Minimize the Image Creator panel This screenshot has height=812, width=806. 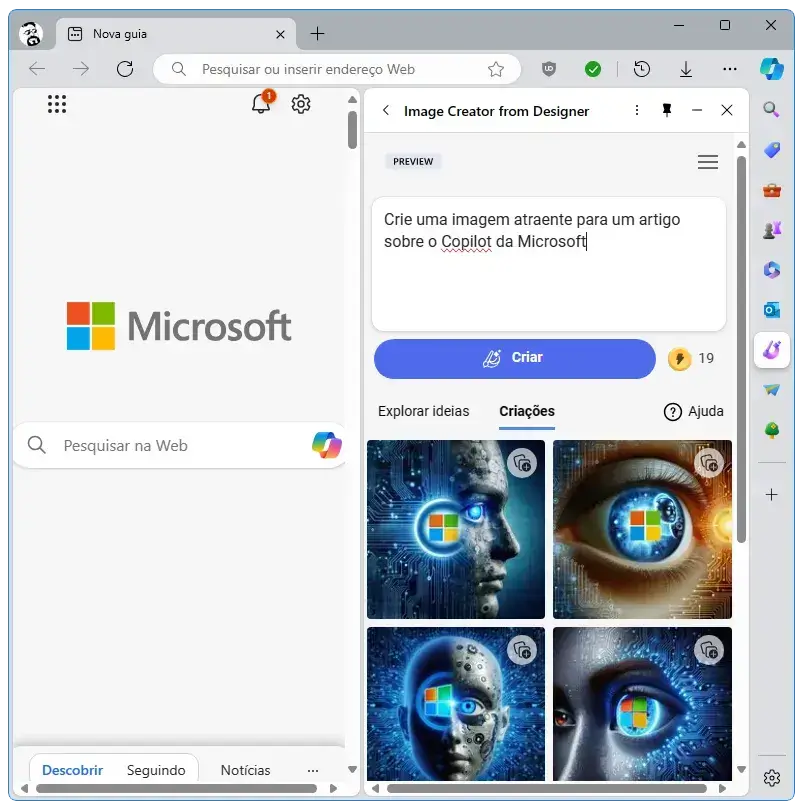coord(697,110)
